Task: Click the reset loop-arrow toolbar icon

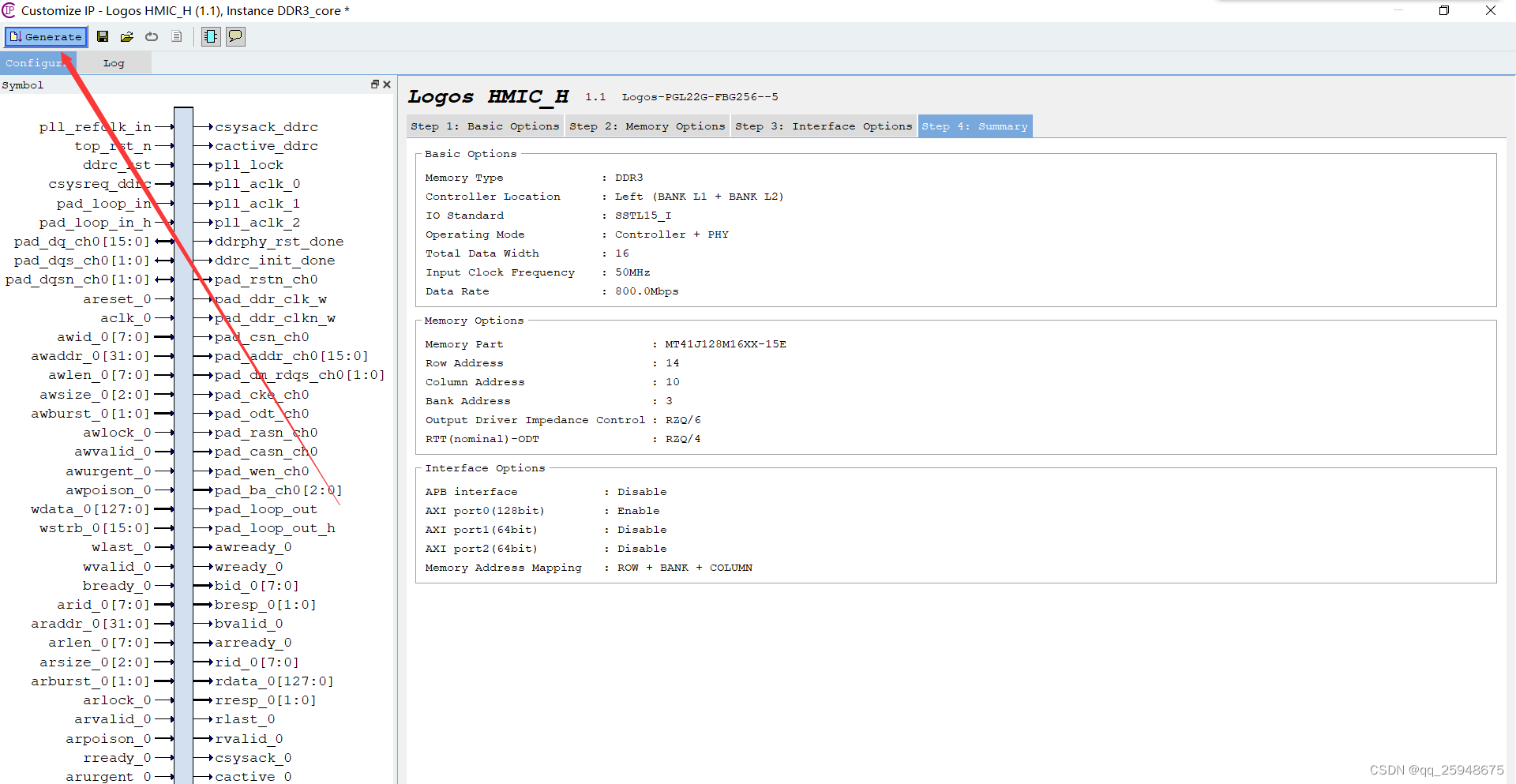Action: click(152, 36)
